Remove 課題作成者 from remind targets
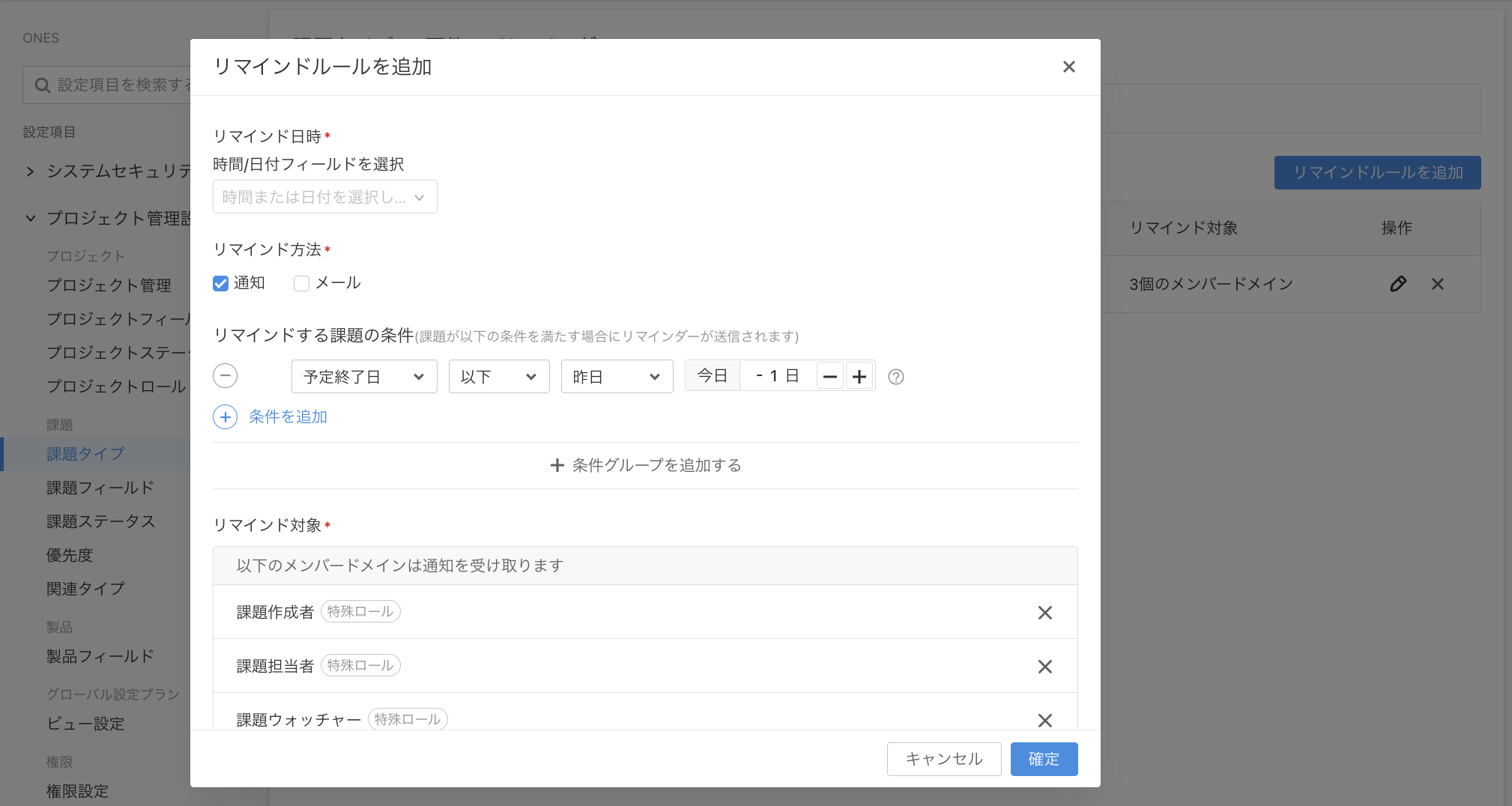Viewport: 1512px width, 806px height. click(1044, 613)
